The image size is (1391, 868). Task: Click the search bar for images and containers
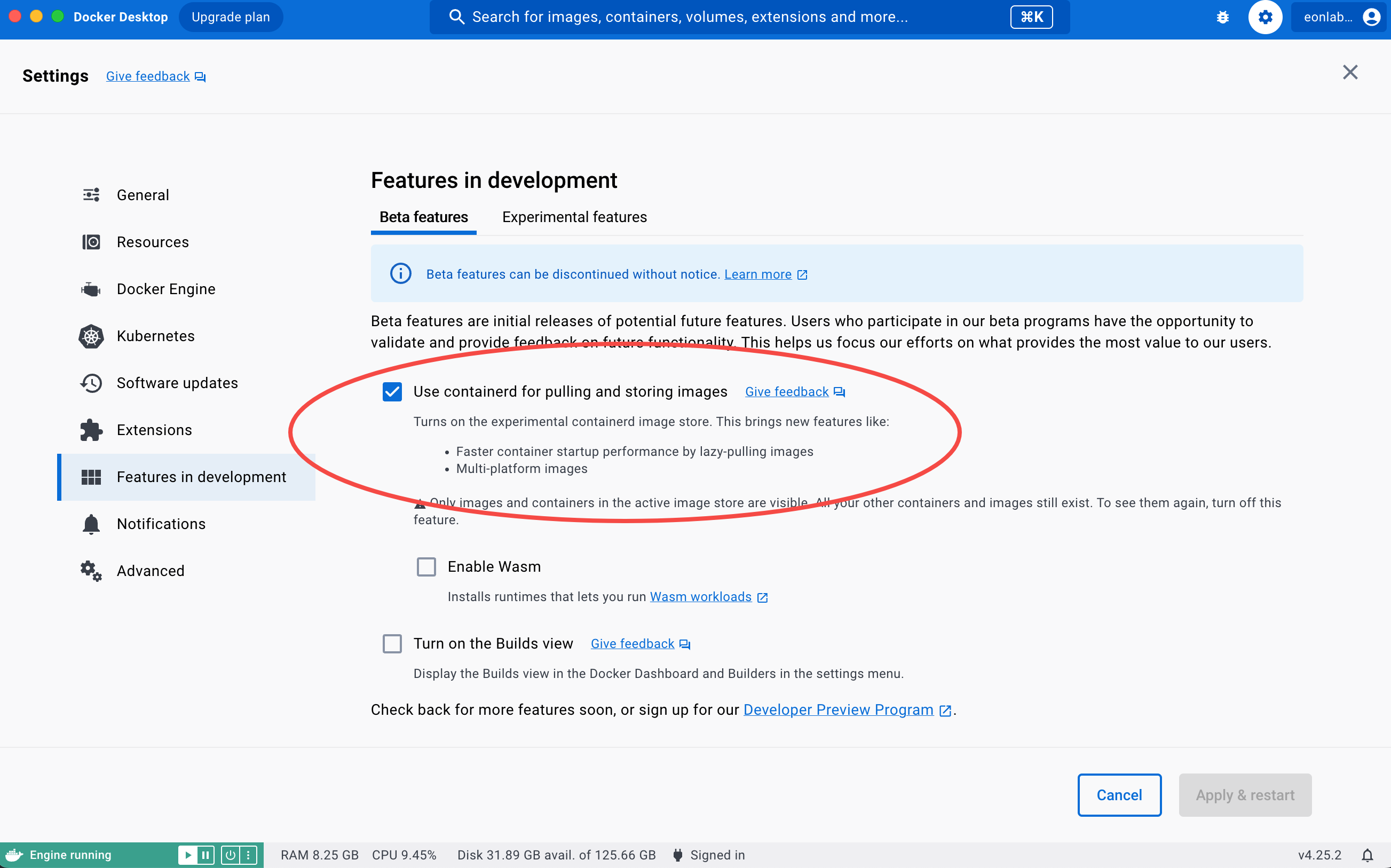coord(689,17)
